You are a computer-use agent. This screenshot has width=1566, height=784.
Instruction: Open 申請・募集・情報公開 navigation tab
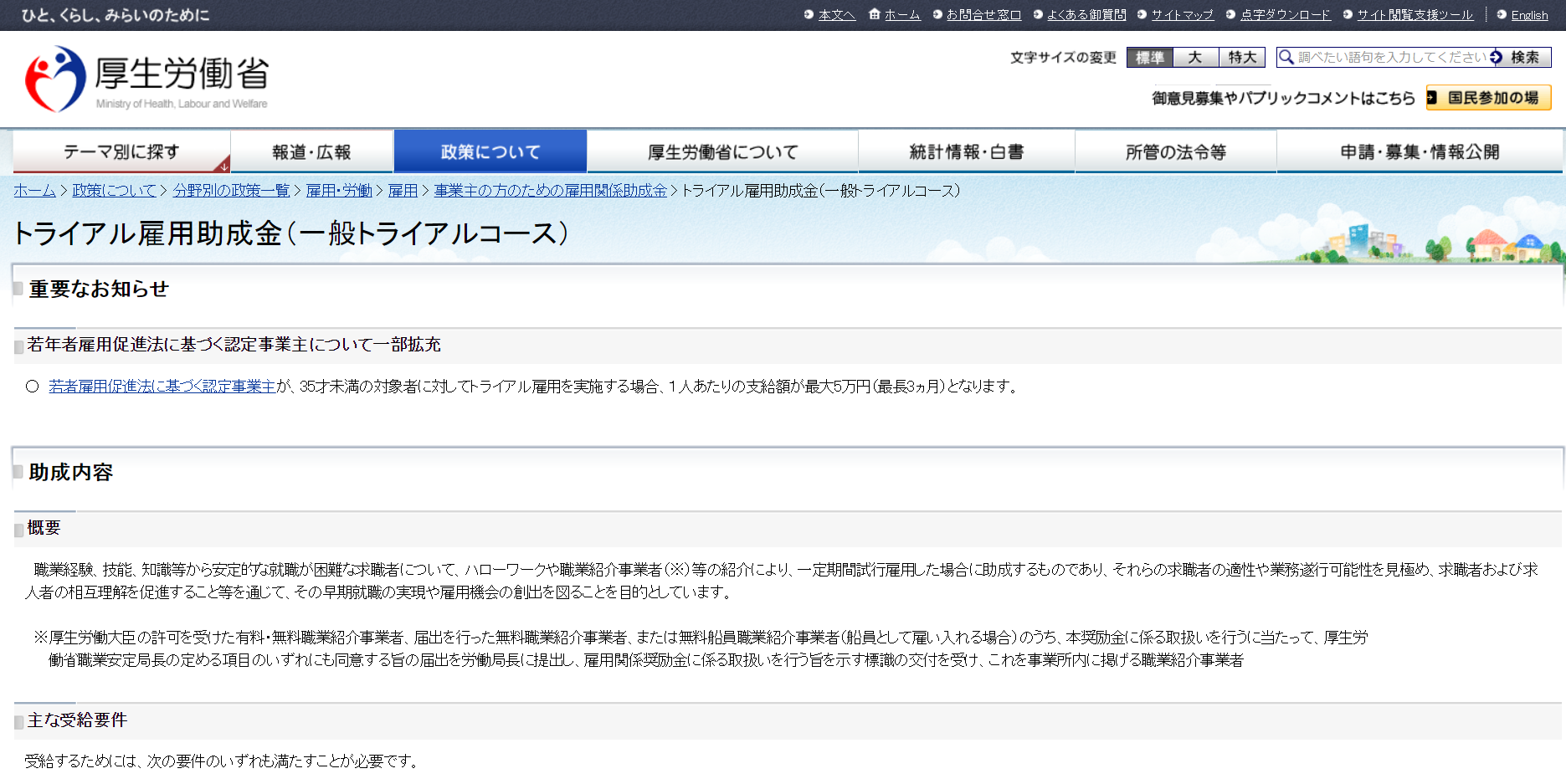(1420, 152)
